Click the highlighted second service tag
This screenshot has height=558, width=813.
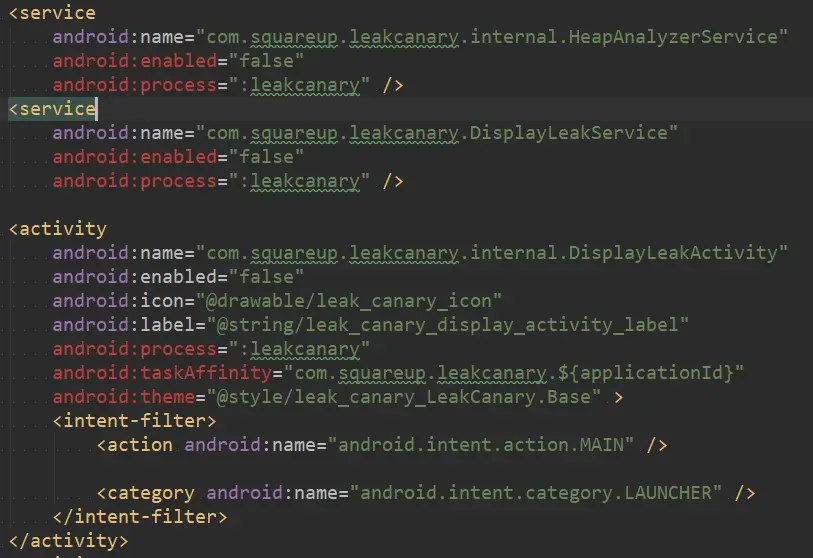click(52, 109)
